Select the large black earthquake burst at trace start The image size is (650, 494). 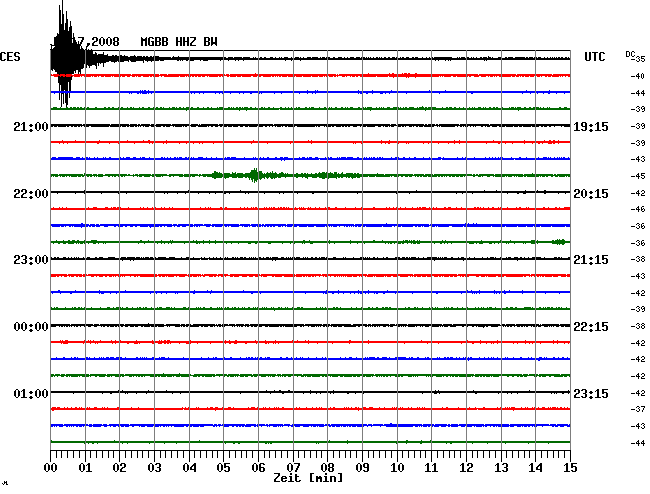click(x=66, y=54)
